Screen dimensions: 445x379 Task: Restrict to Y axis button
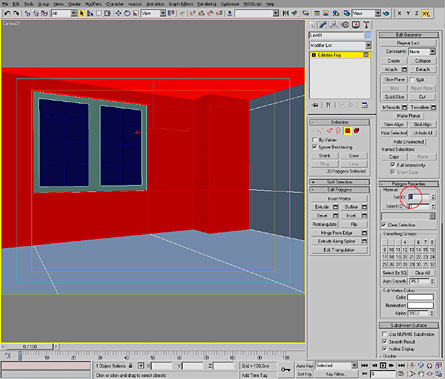[408, 13]
